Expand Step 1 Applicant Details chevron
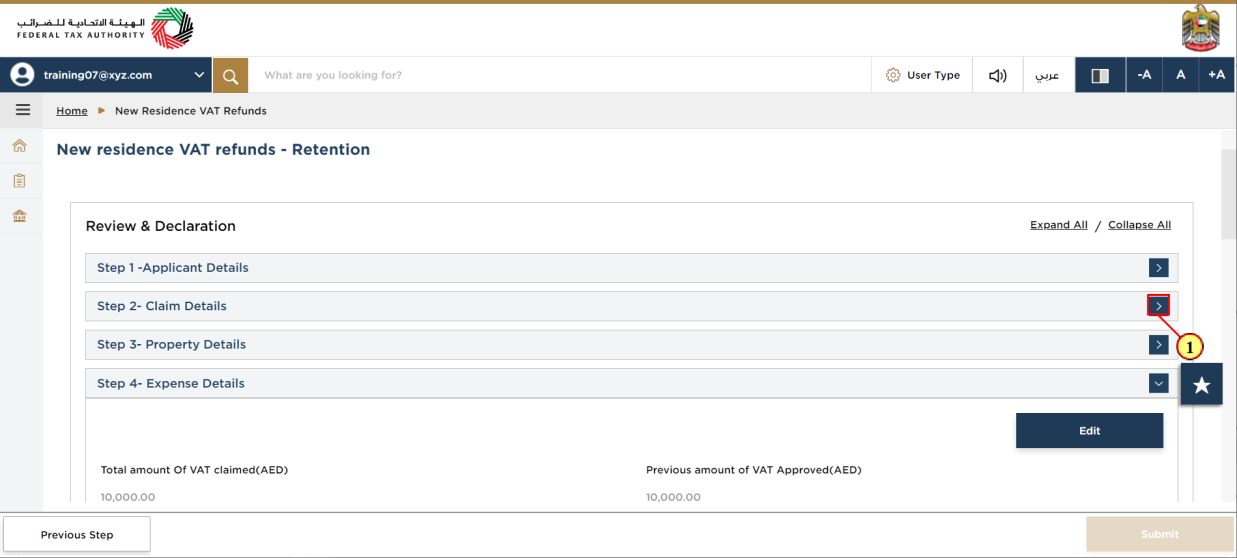 (x=1158, y=268)
